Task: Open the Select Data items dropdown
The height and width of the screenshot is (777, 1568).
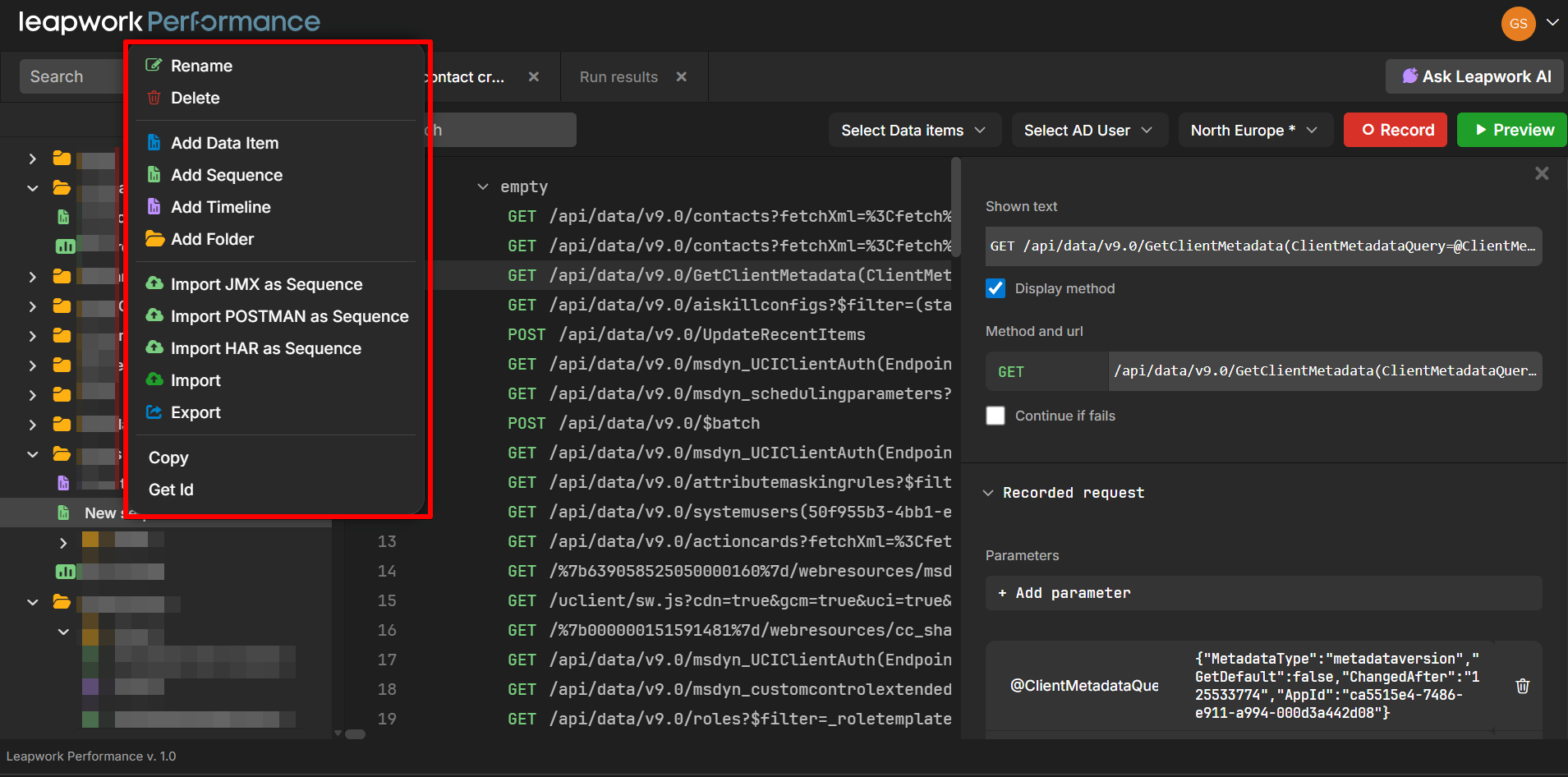Action: click(914, 130)
